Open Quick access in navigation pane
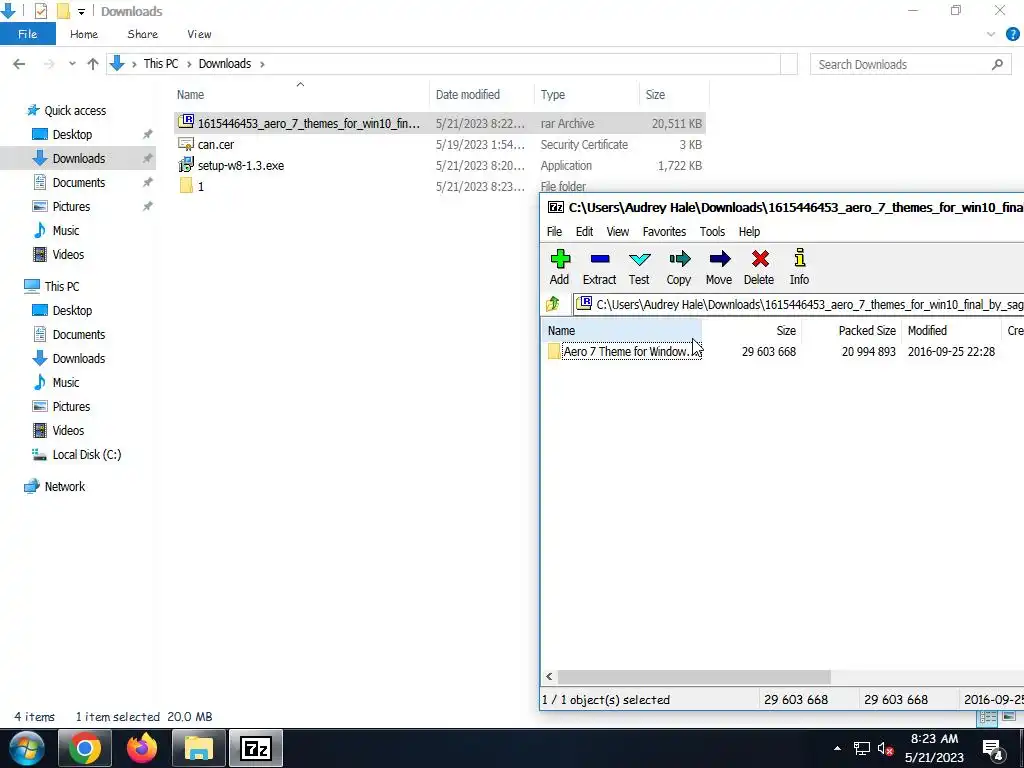The width and height of the screenshot is (1024, 768). click(75, 110)
